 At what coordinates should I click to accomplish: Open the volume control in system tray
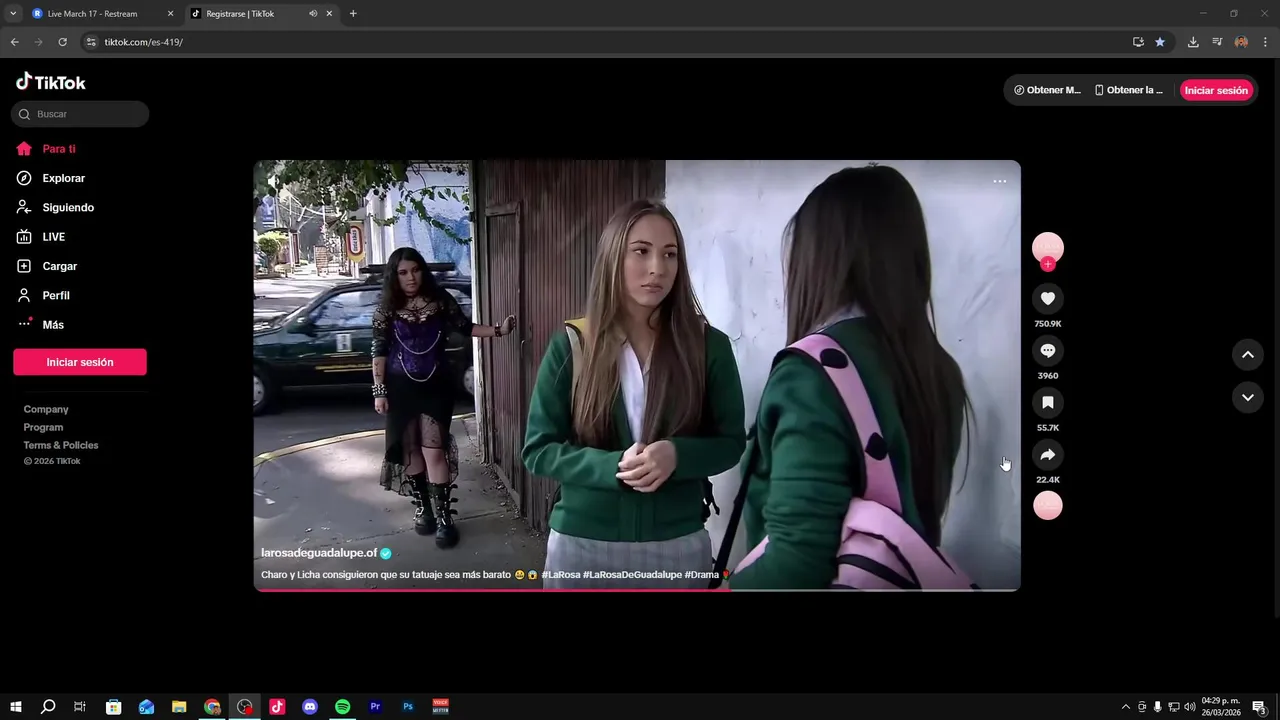(1190, 707)
